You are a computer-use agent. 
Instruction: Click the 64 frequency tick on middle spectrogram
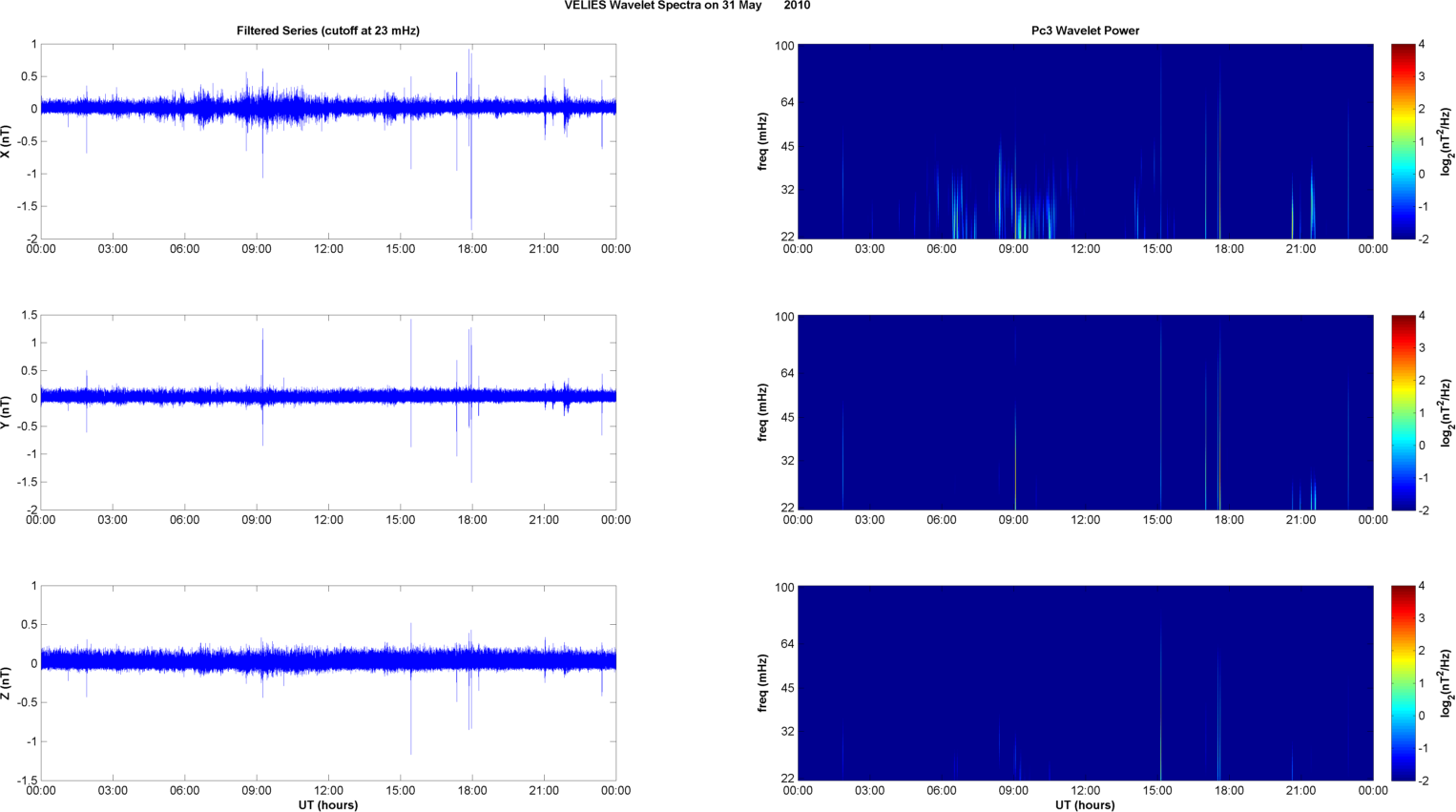coord(788,373)
